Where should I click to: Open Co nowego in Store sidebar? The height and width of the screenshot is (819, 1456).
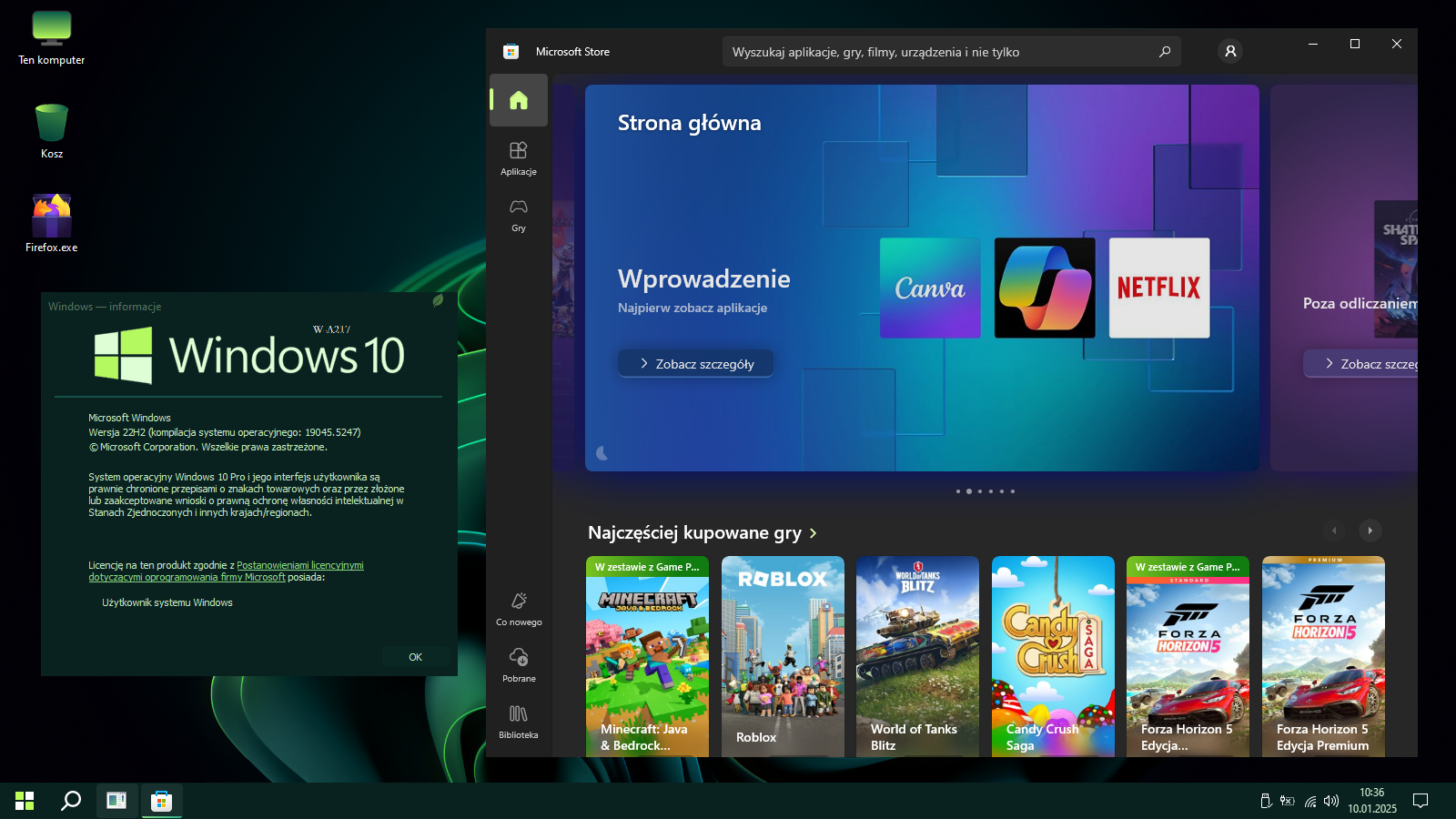point(519,608)
